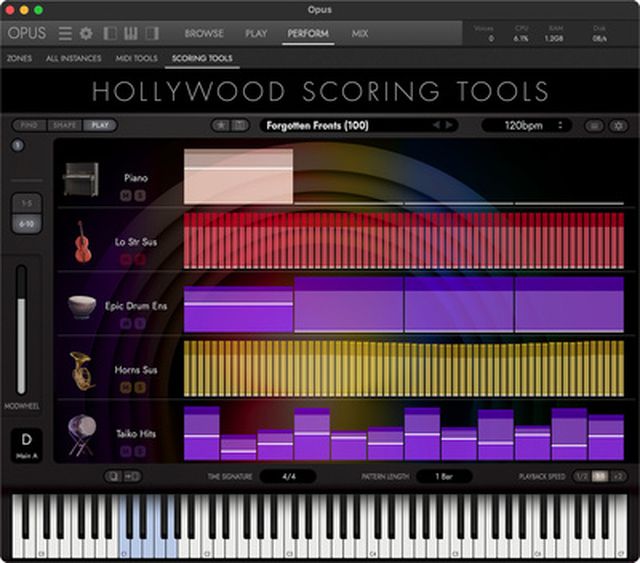Switch to the BROWSE tab
The image size is (640, 563).
click(x=204, y=33)
